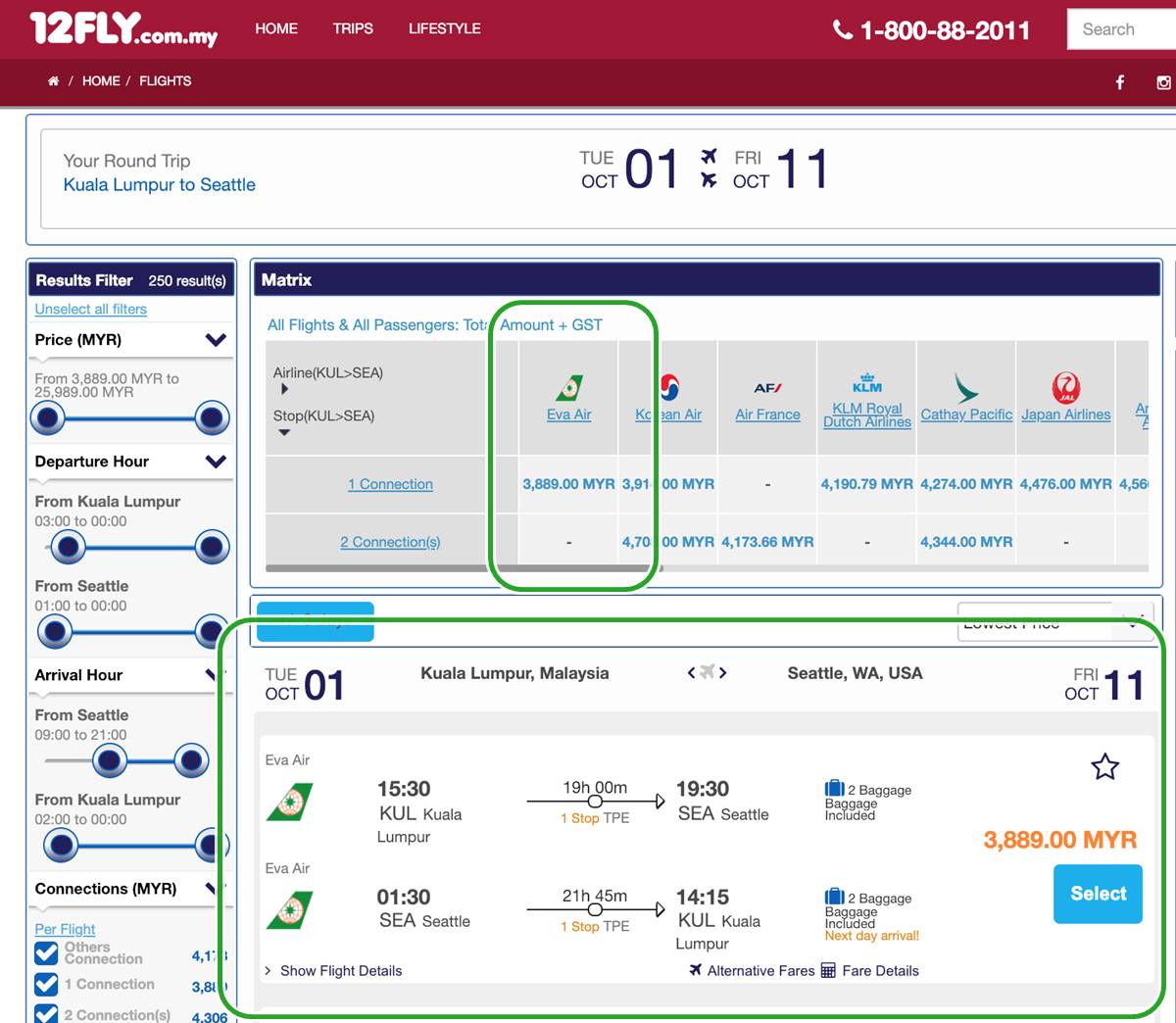The image size is (1176, 1023).
Task: Click the Korean Air logo in matrix
Action: 669,388
